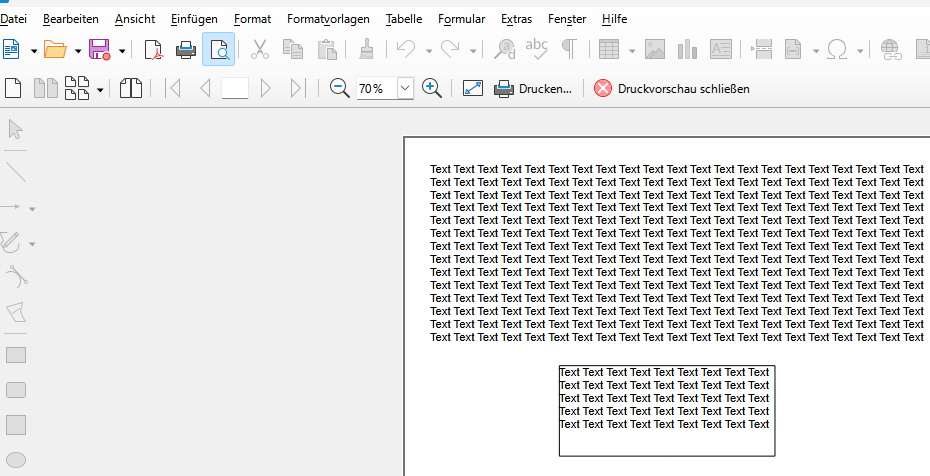930x476 pixels.
Task: Click the zoom out magnifier icon
Action: pyautogui.click(x=339, y=88)
